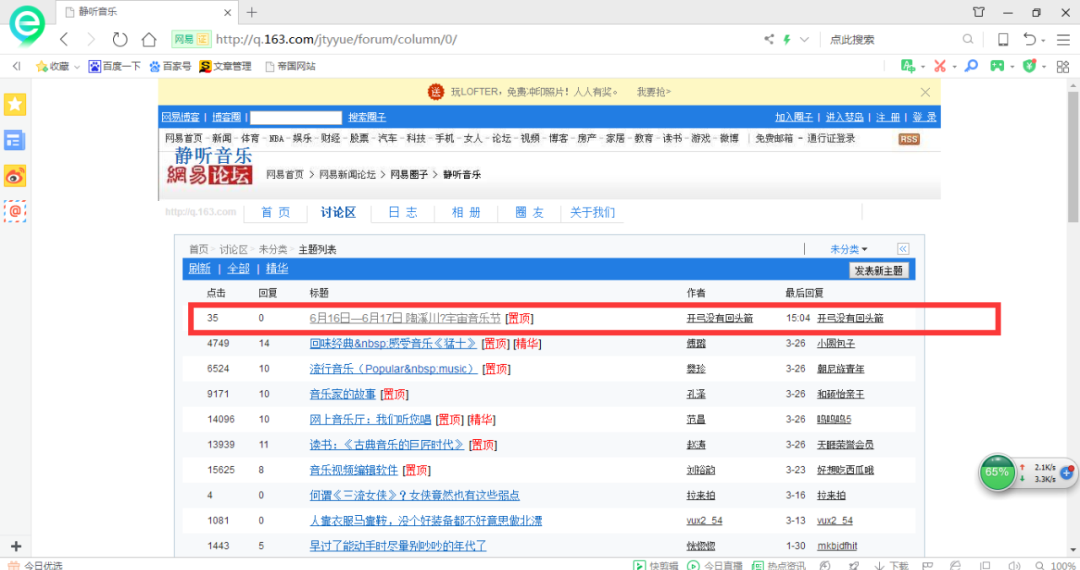
Task: Open favorites star in left sidebar
Action: coord(14,105)
